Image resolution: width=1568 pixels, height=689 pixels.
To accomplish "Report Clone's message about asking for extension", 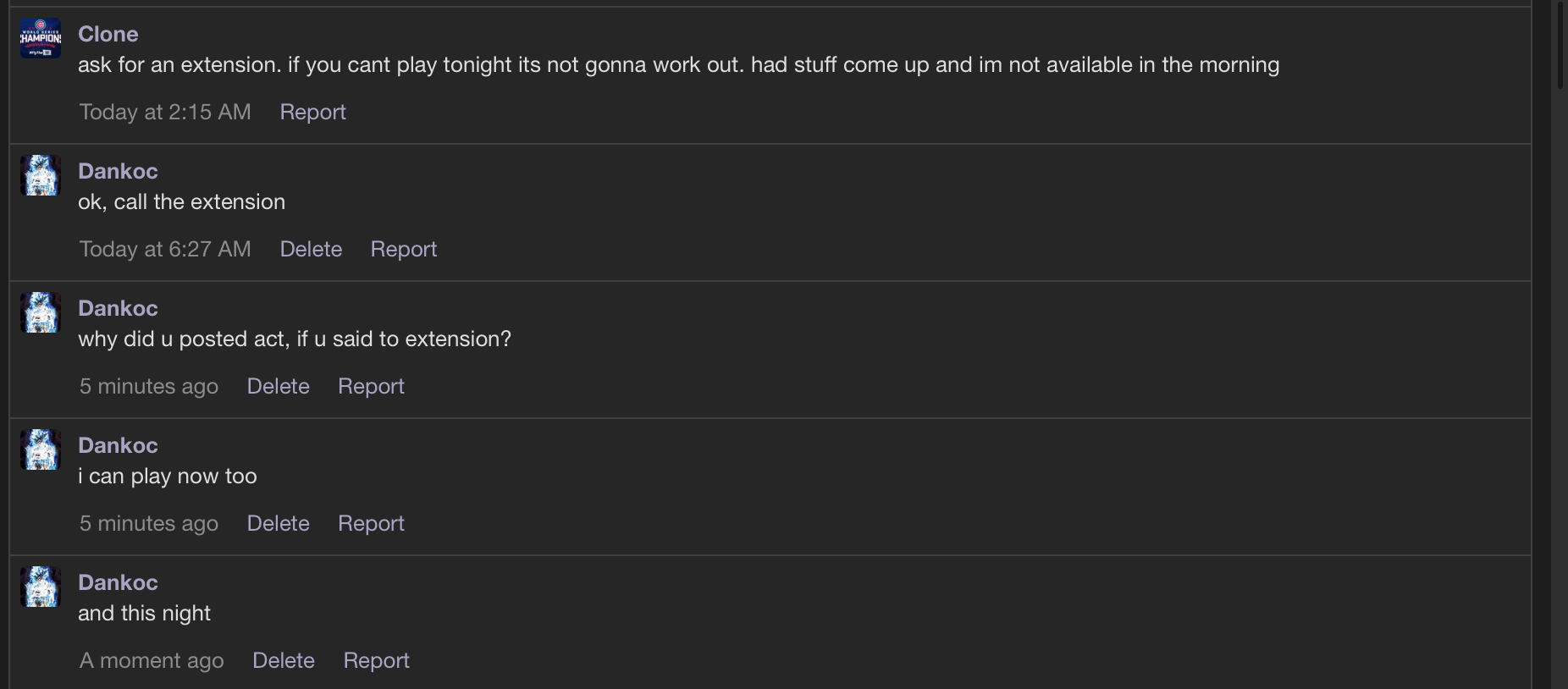I will 312,112.
